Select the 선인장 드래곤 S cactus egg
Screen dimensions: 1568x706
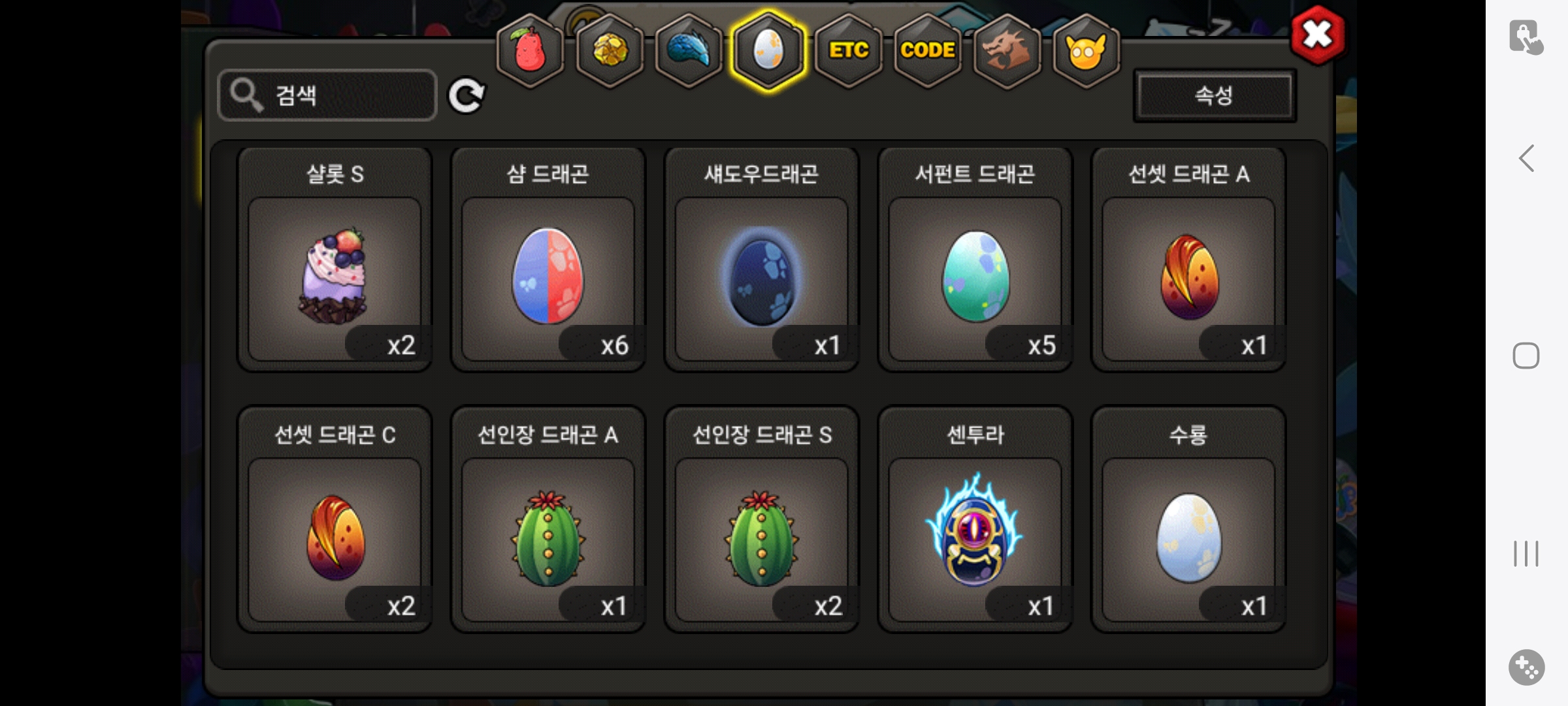click(x=762, y=520)
